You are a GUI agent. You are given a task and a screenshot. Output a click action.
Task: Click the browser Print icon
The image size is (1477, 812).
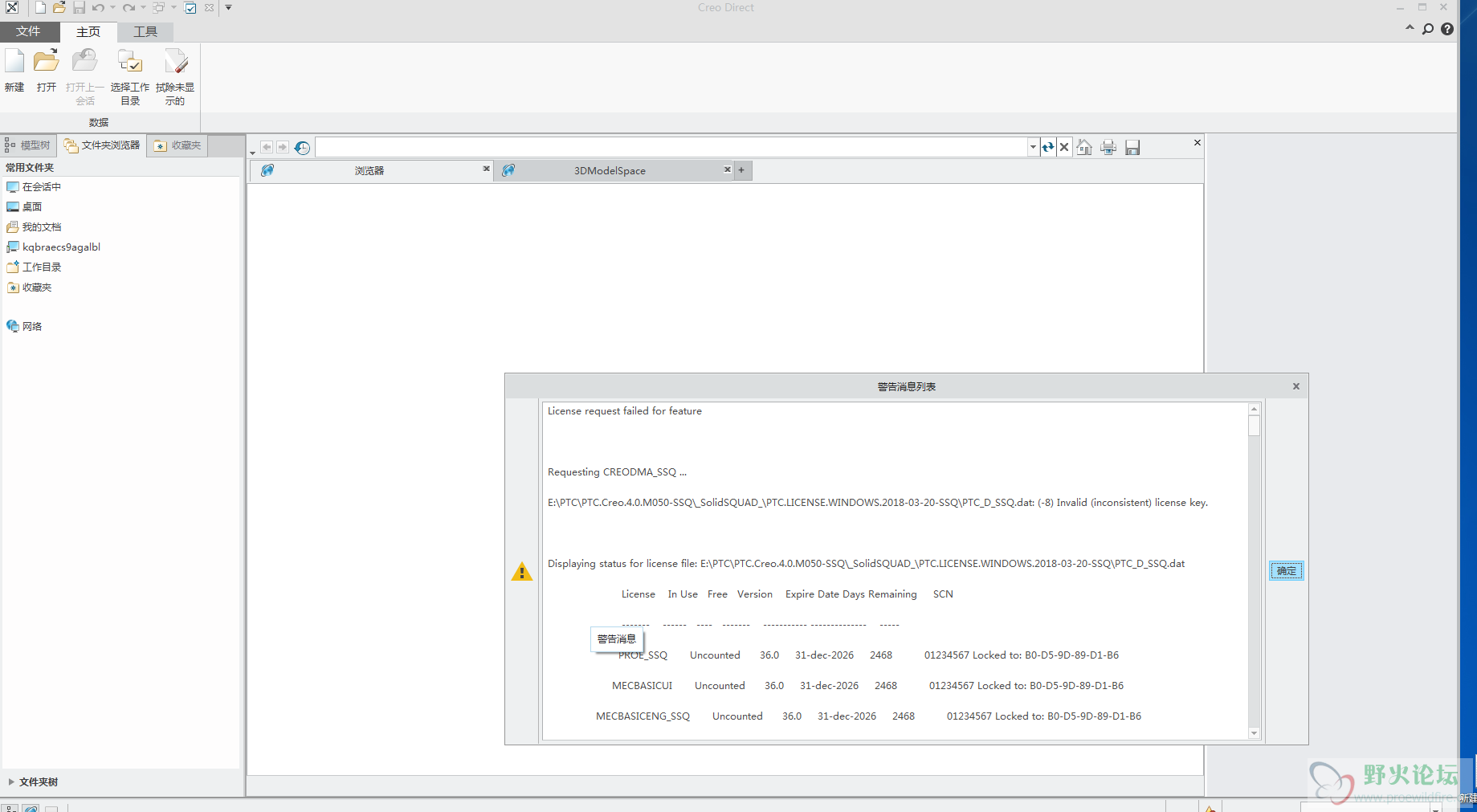tap(1108, 147)
